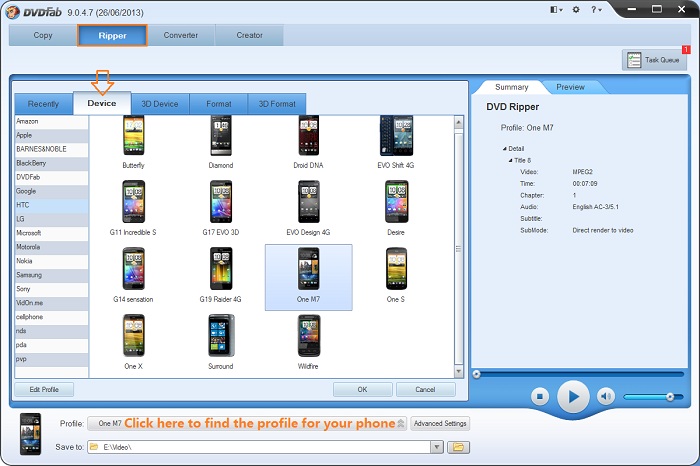Viewport: 700px width, 466px height.
Task: Select Apple in brand list
Action: [51, 135]
